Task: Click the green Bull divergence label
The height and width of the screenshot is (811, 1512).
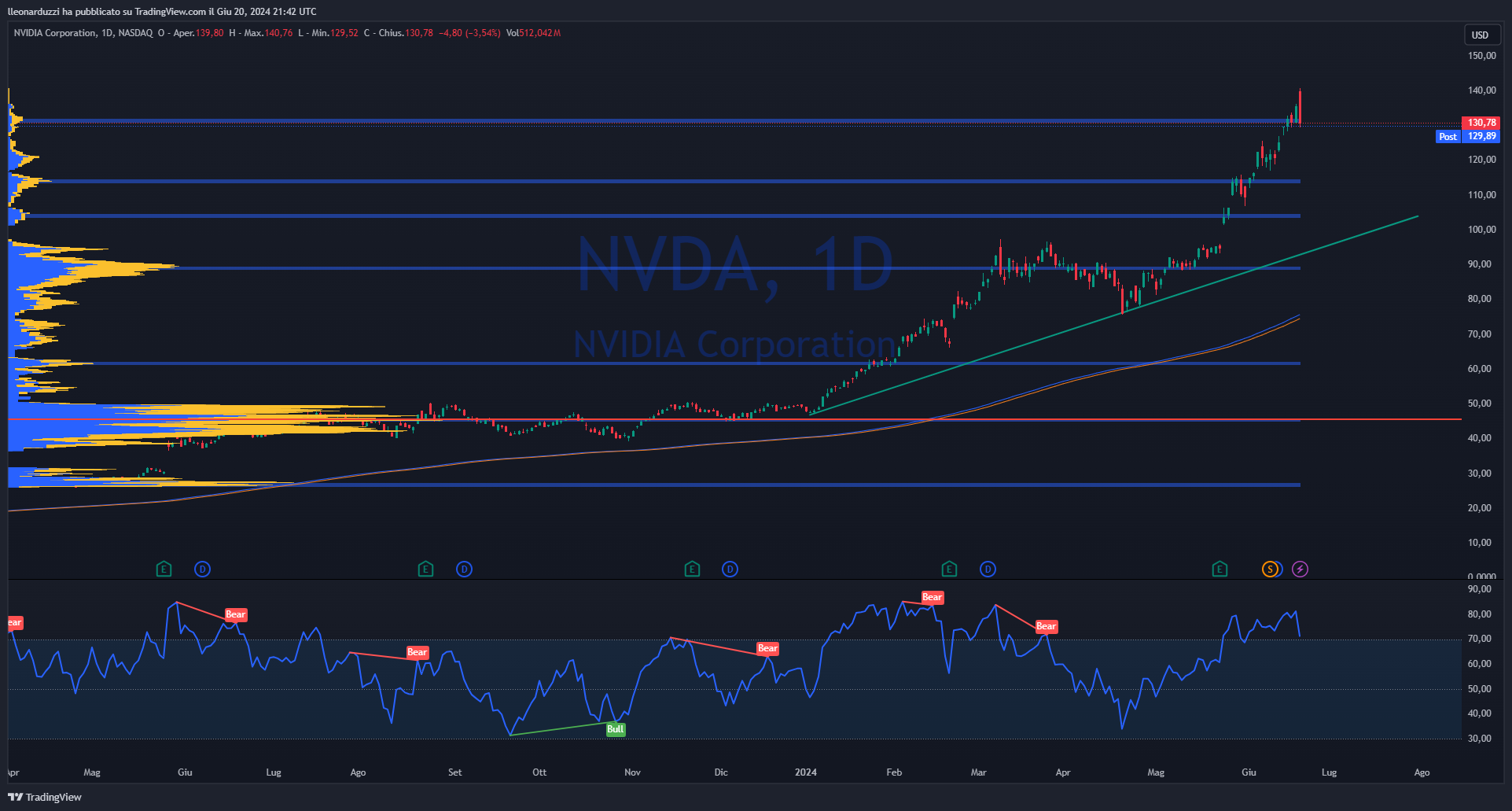Action: point(616,729)
